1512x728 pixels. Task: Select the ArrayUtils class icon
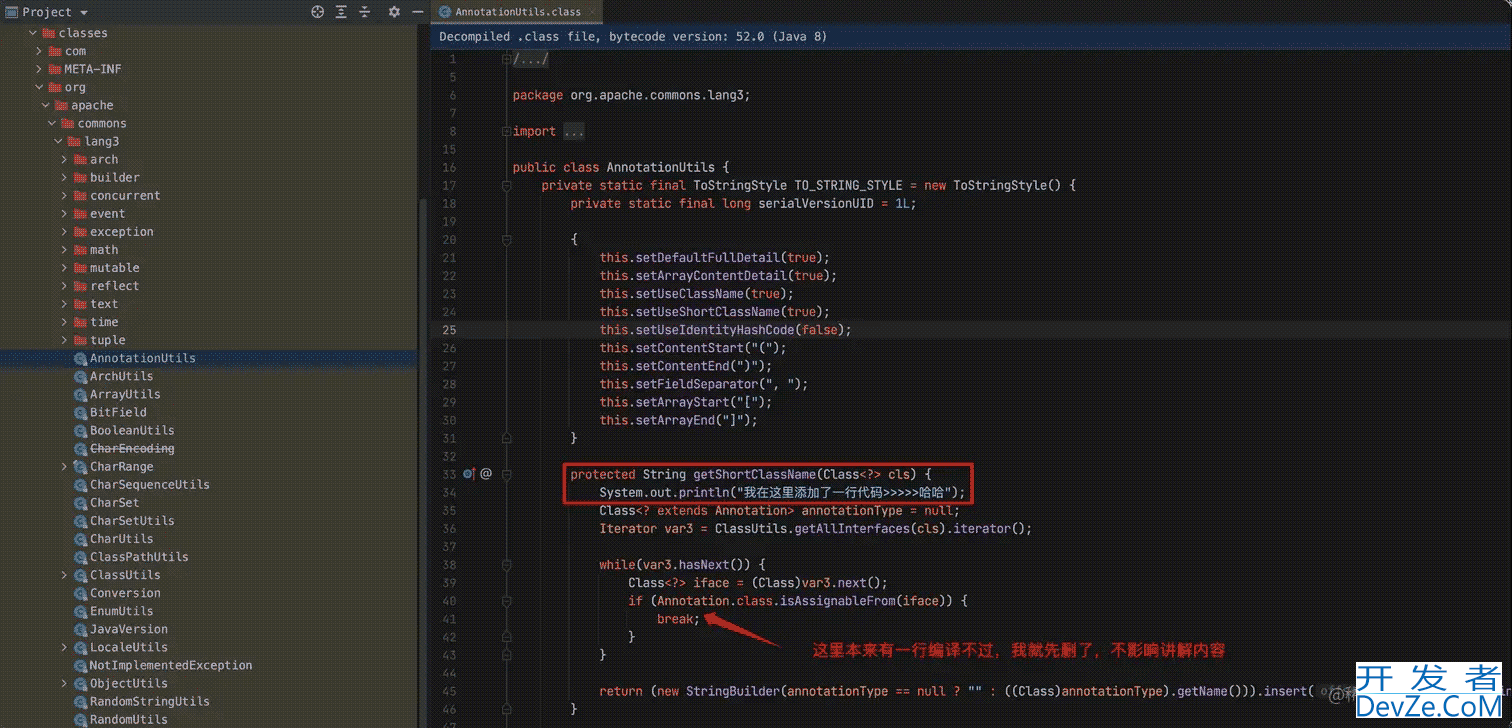point(80,395)
